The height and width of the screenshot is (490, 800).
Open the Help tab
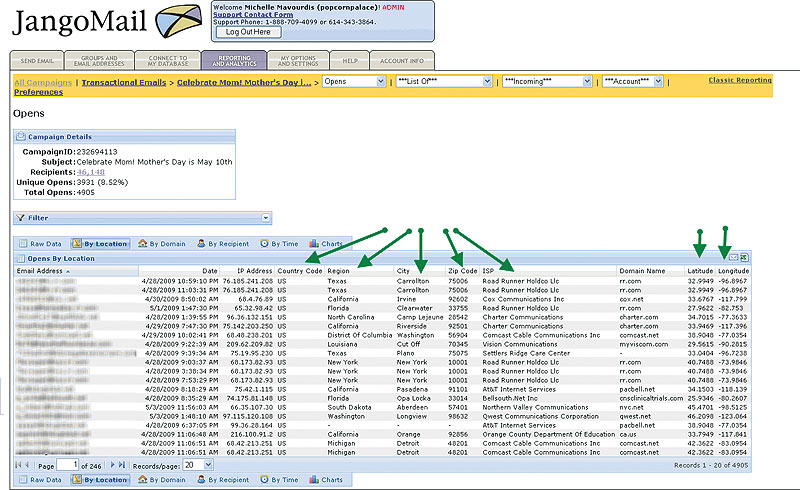coord(349,61)
